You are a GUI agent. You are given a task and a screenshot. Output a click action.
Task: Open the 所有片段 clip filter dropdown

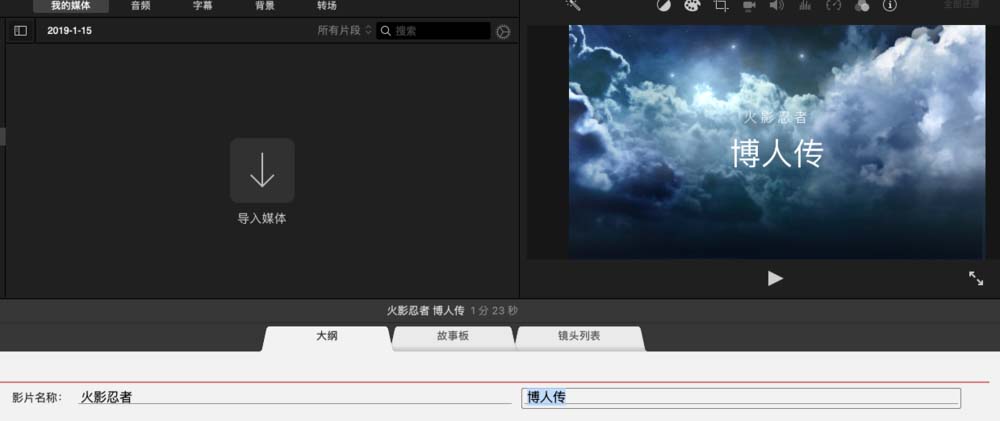tap(344, 31)
